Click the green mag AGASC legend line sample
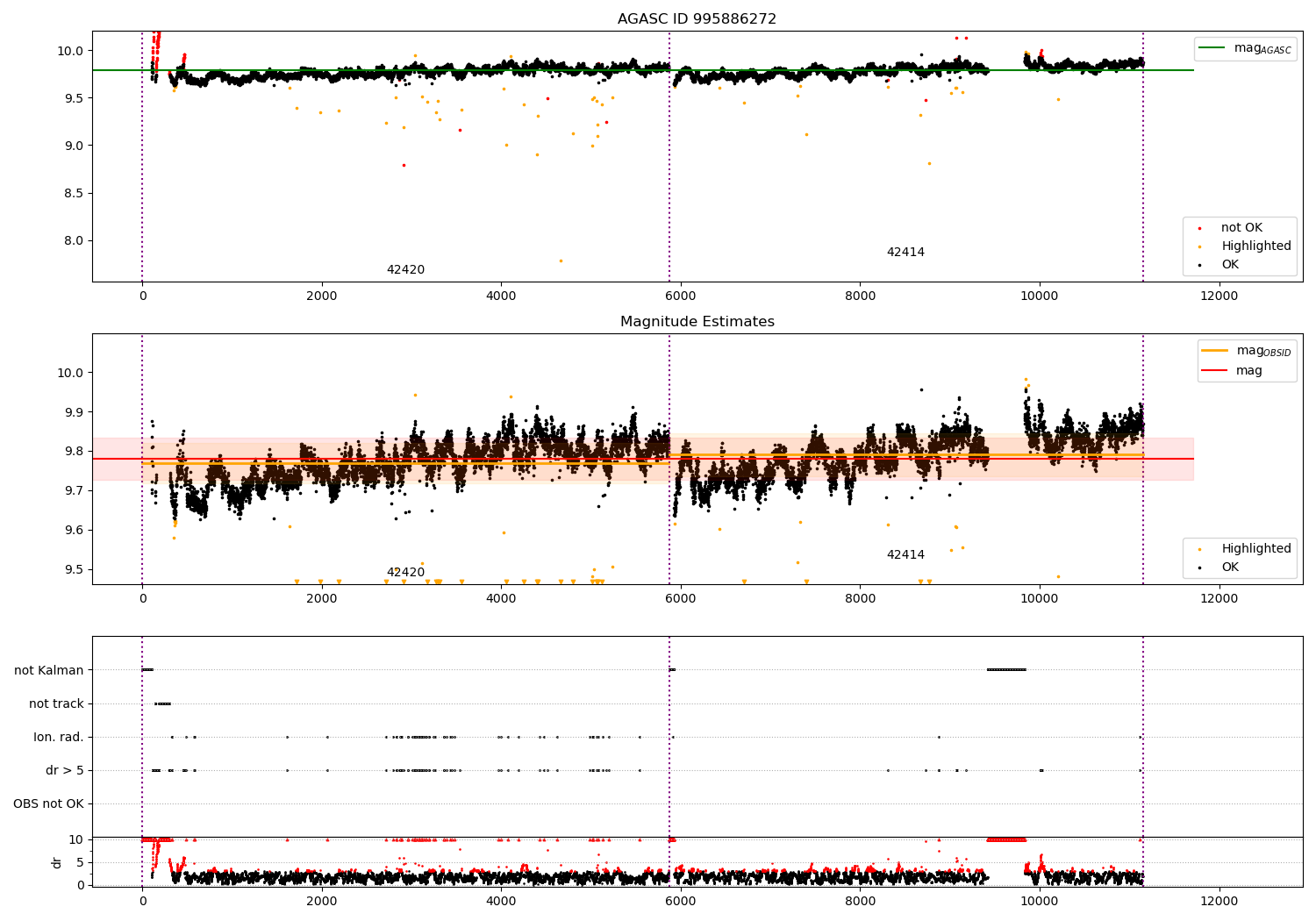This screenshot has height=921, width=1316. 1212,48
